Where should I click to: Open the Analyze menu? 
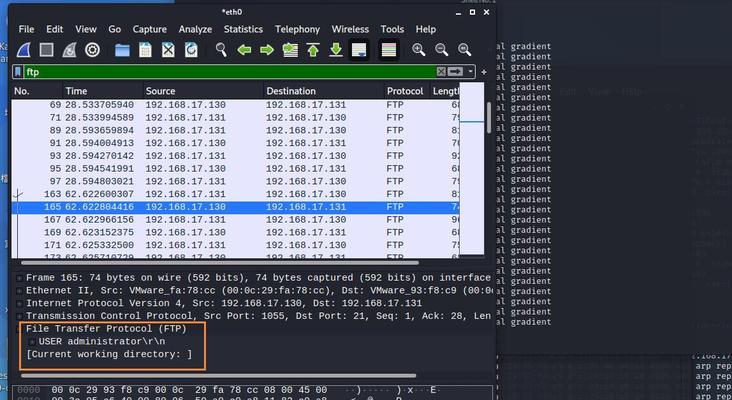195,29
